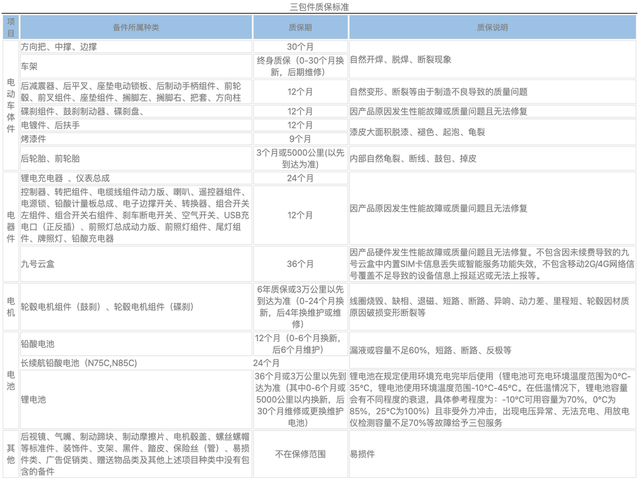Click the 烤漆件 cell

click(x=136, y=139)
